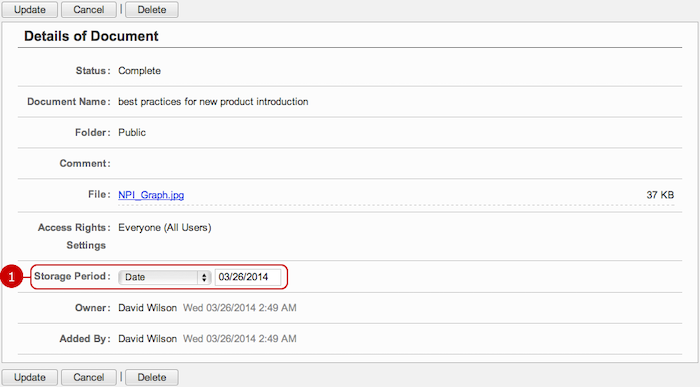Click the bottom Cancel button
The image size is (700, 387).
(x=88, y=377)
